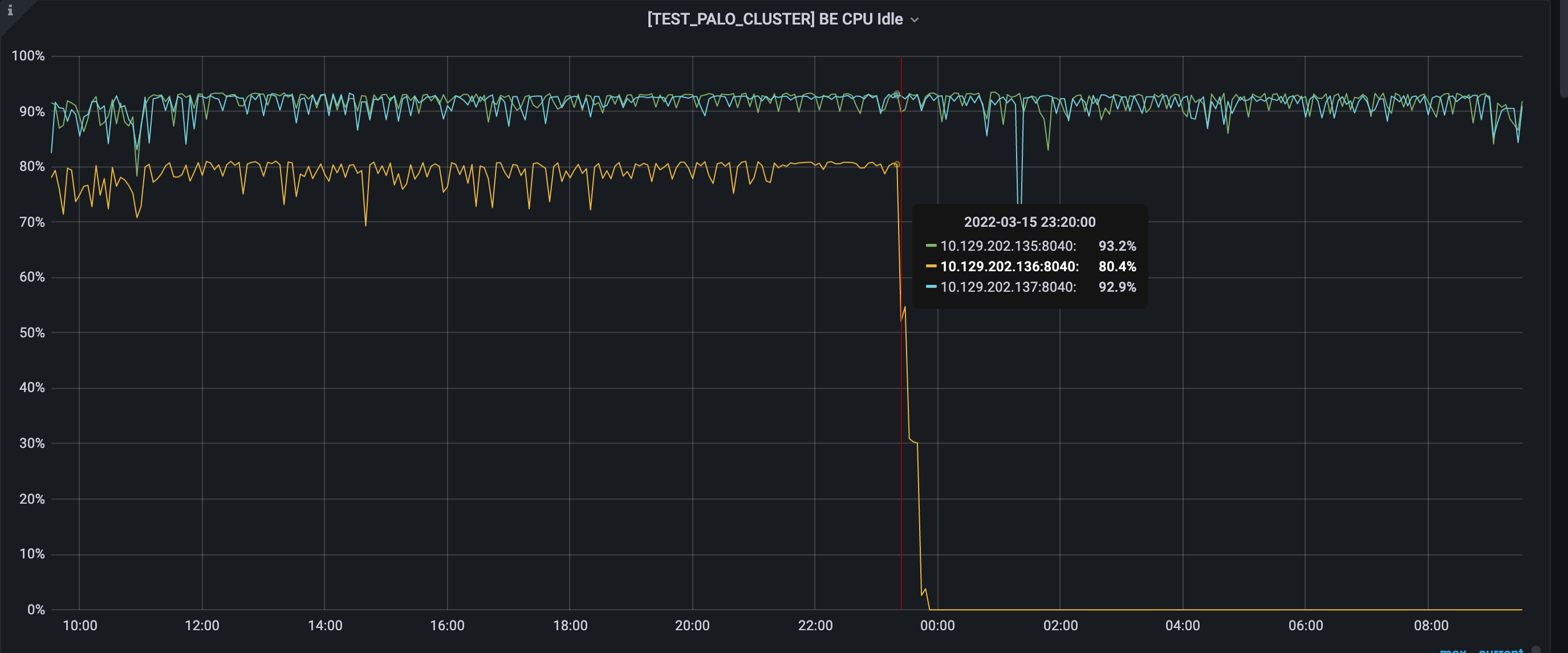1568x653 pixels.
Task: Click the 2022-03-15 23:20:00 tooltip timestamp
Action: 1029,222
